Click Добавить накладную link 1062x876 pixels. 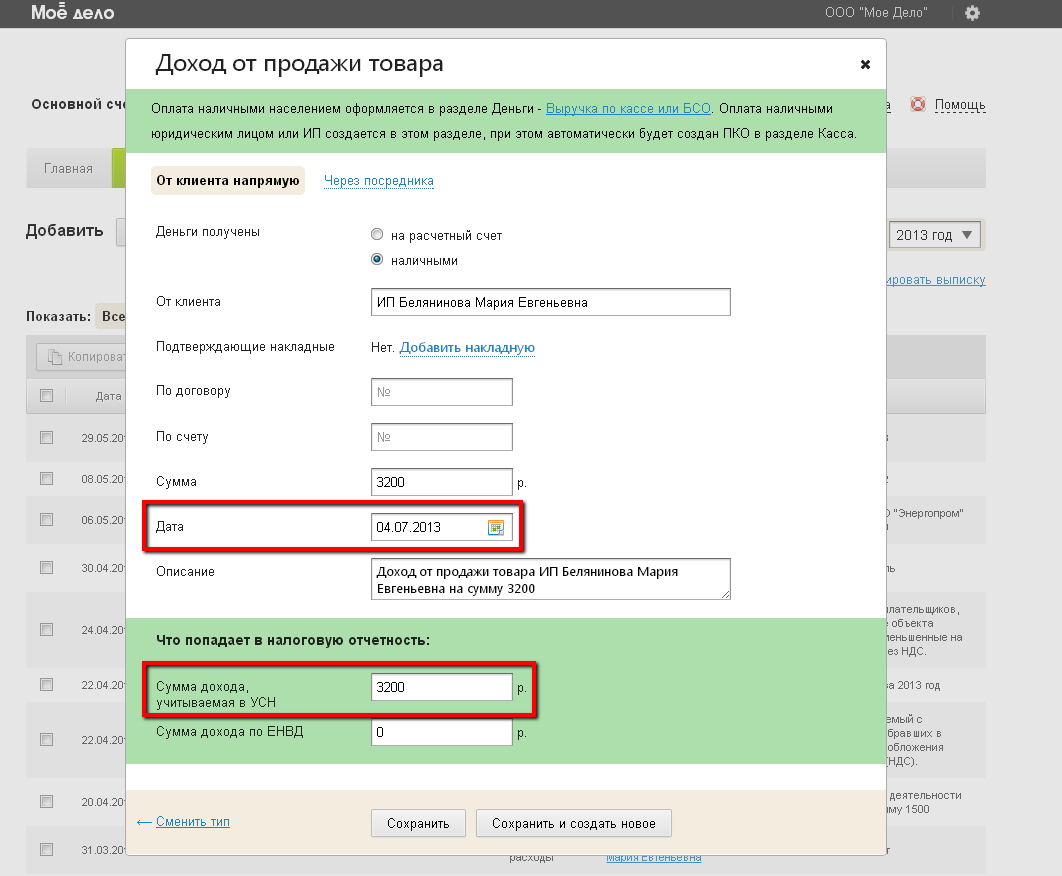(467, 348)
